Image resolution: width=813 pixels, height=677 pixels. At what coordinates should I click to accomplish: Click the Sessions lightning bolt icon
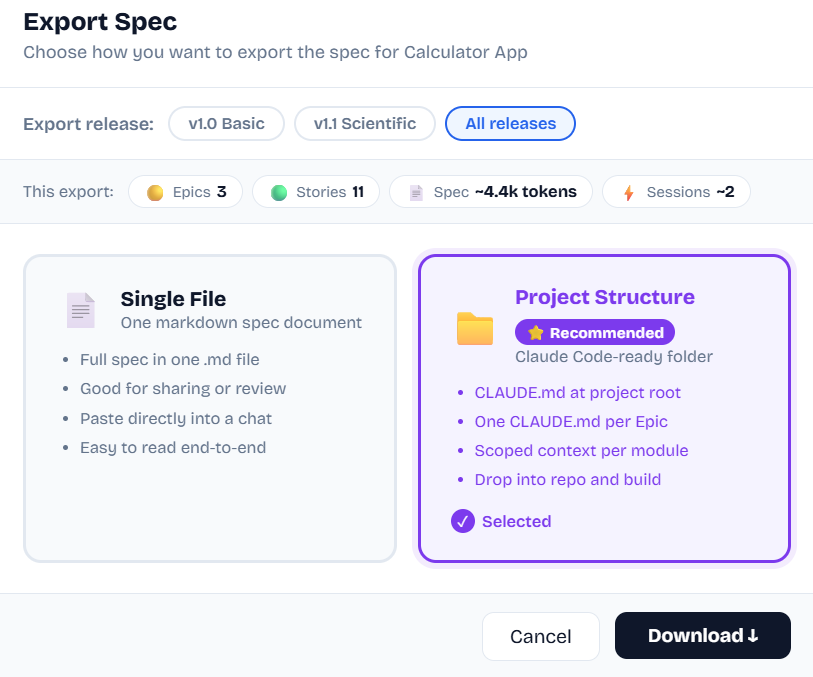click(629, 192)
